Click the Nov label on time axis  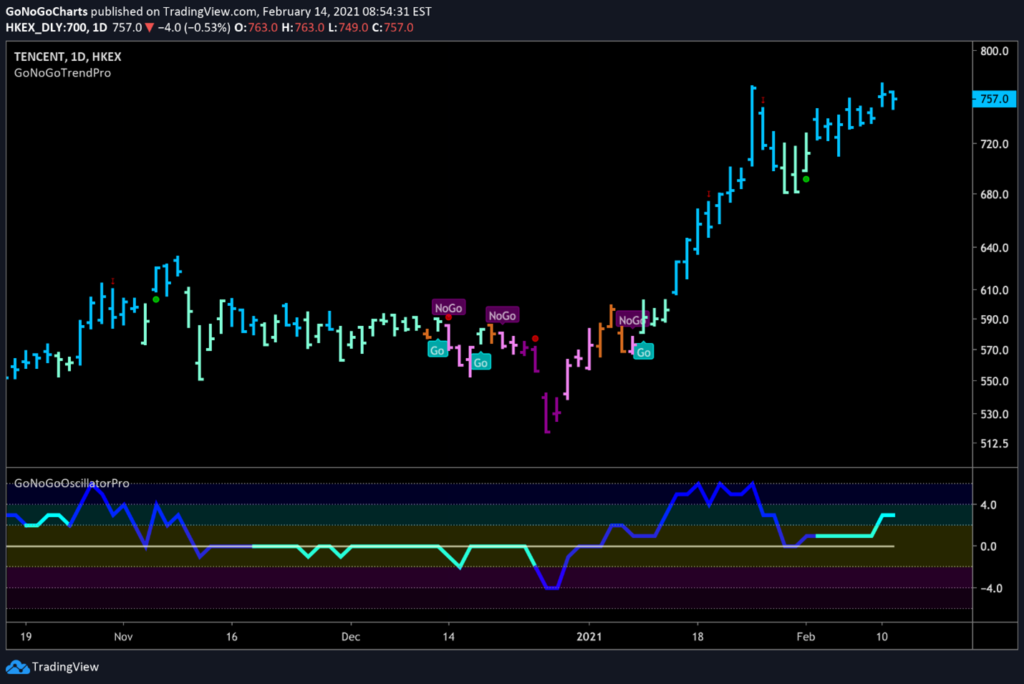123,636
